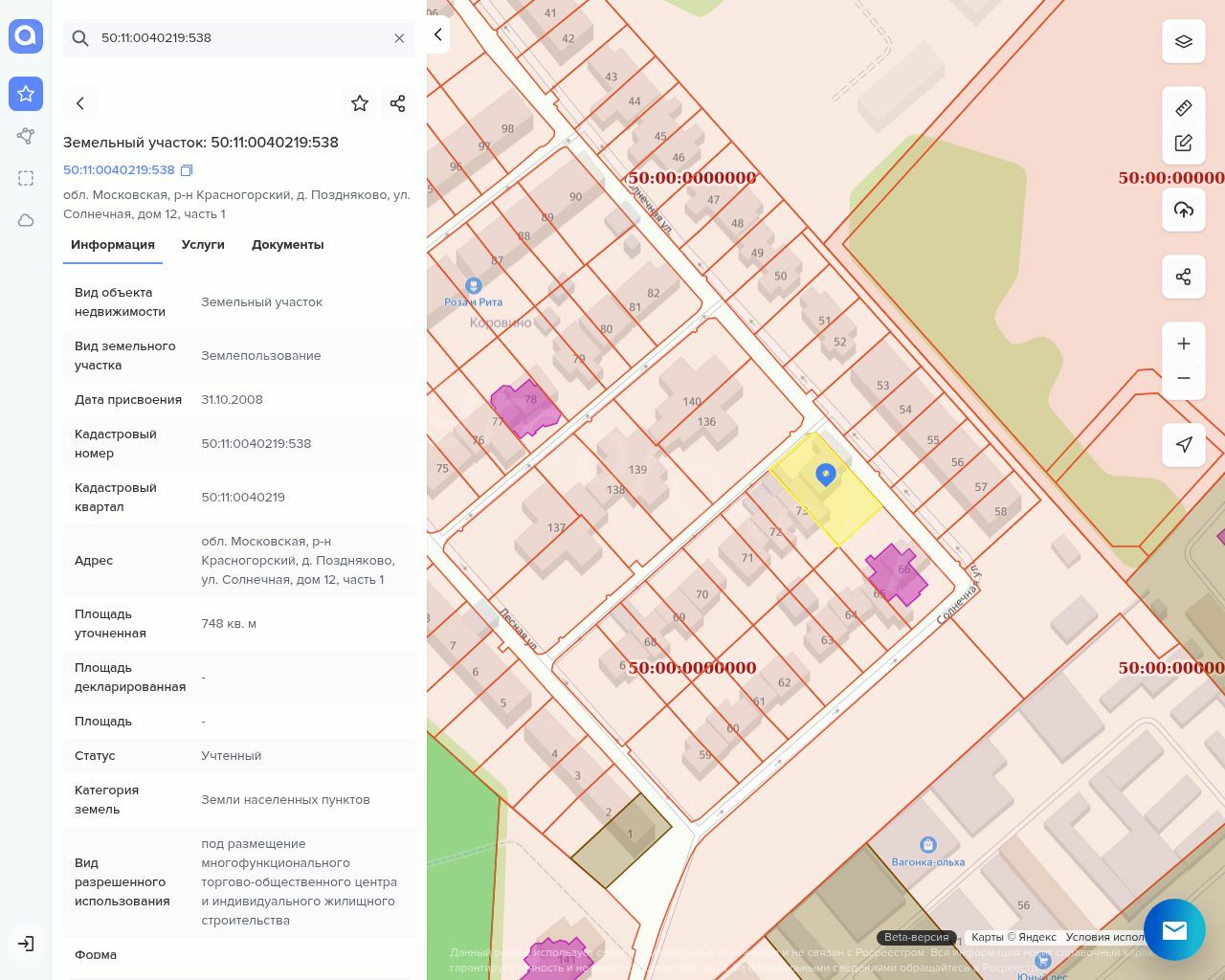Click the cadastral search input field
1225x980 pixels.
tap(239, 38)
